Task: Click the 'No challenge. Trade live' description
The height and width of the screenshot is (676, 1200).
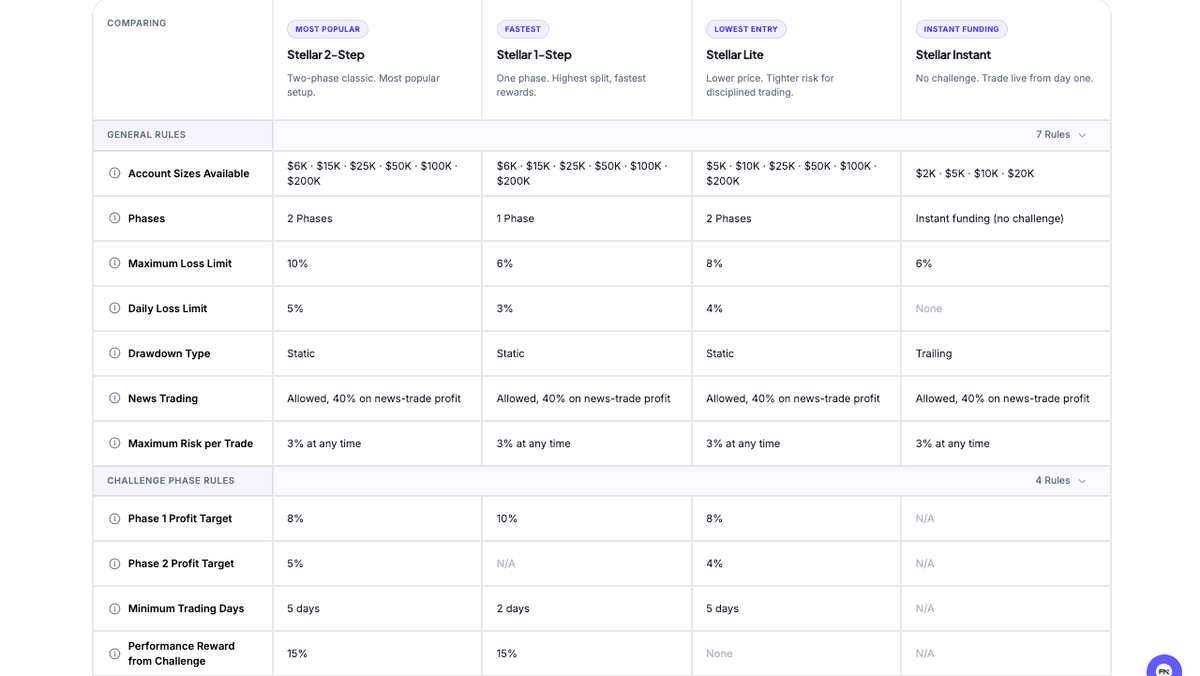Action: 1004,78
